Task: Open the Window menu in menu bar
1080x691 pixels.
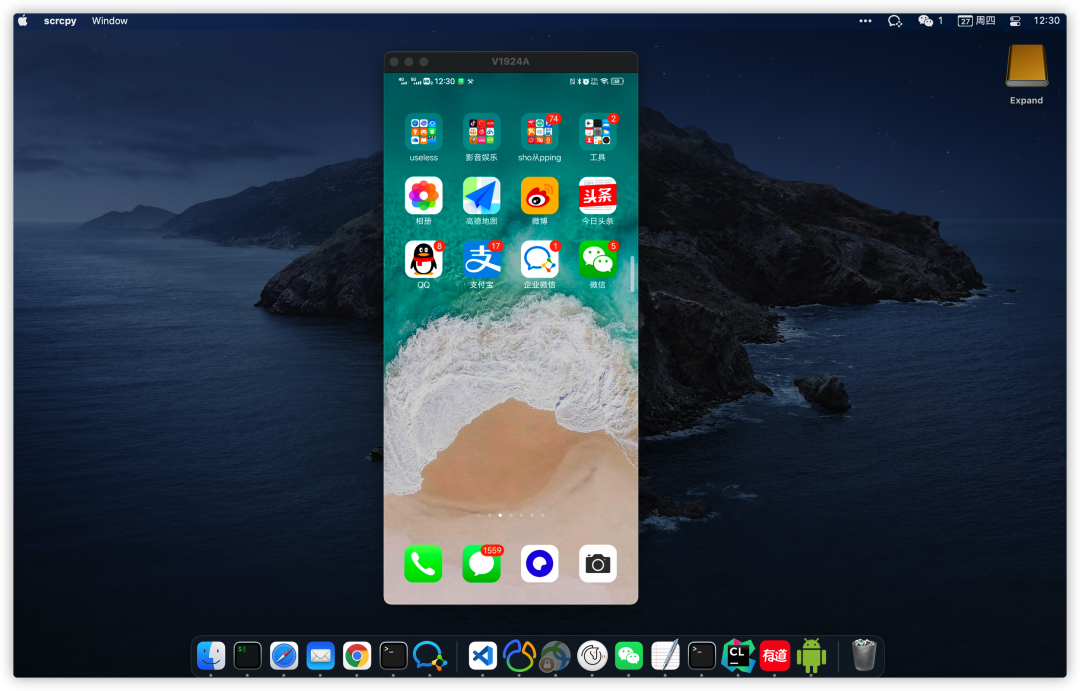Action: [x=110, y=21]
